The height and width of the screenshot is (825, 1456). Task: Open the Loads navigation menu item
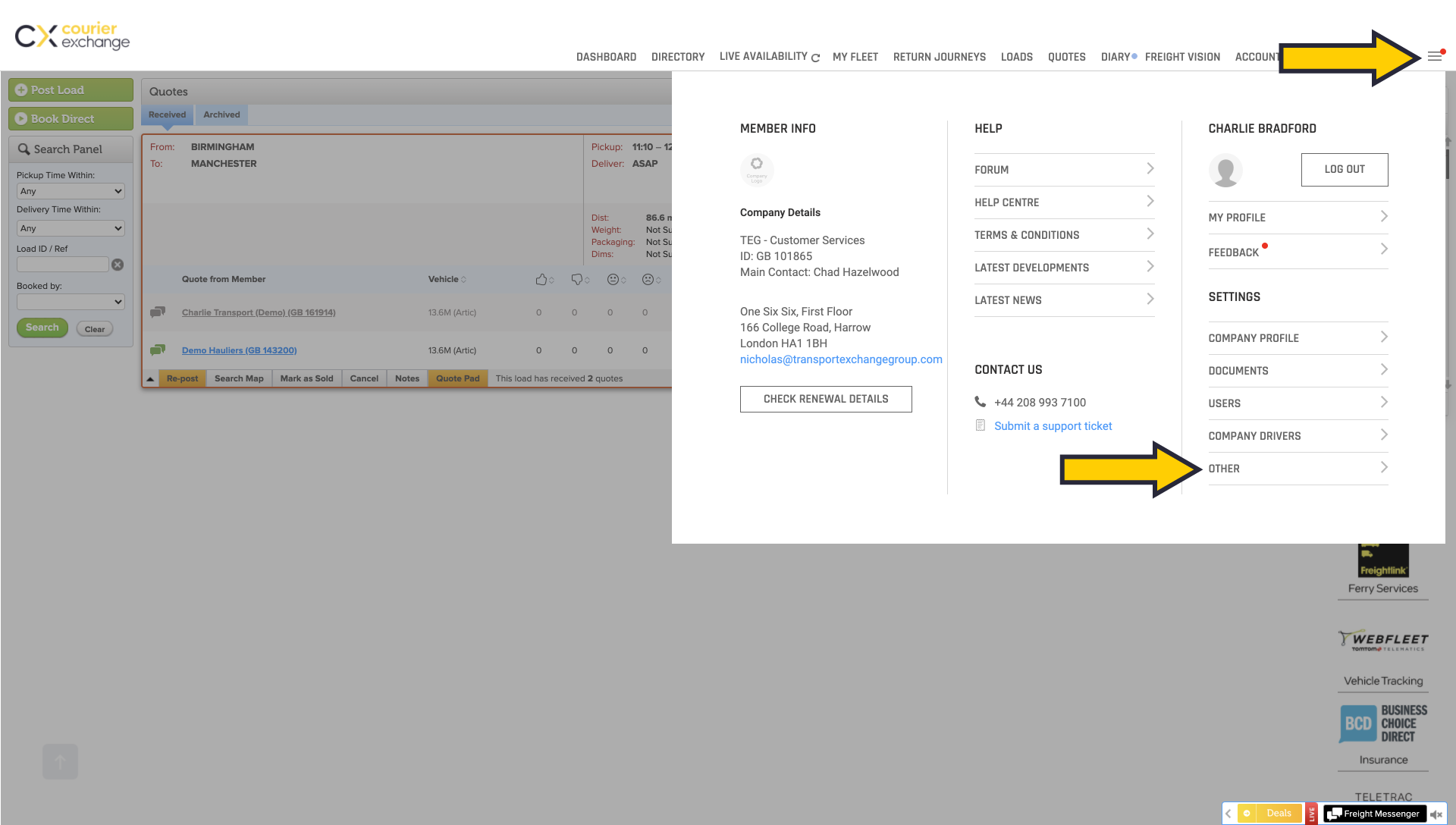point(1016,57)
